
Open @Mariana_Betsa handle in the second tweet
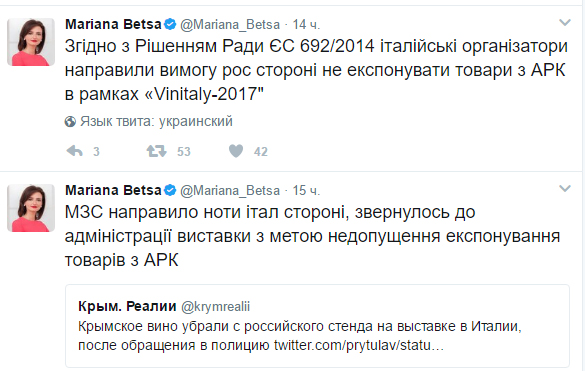[x=230, y=191]
